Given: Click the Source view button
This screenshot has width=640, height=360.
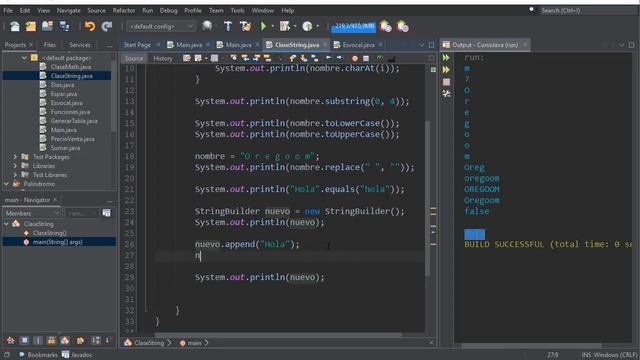Looking at the screenshot, I should [x=134, y=58].
